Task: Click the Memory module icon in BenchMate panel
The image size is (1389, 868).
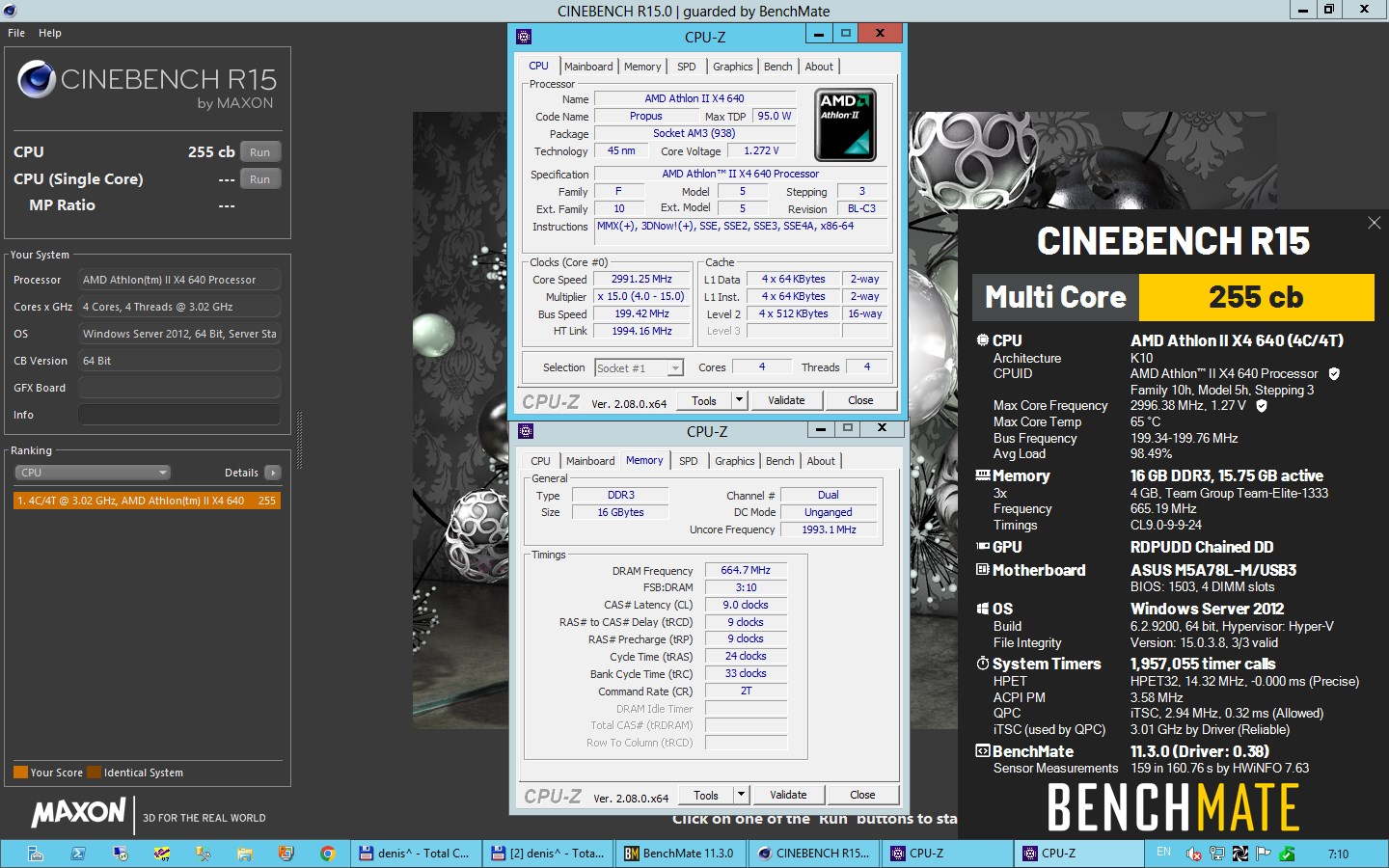Action: [x=983, y=475]
